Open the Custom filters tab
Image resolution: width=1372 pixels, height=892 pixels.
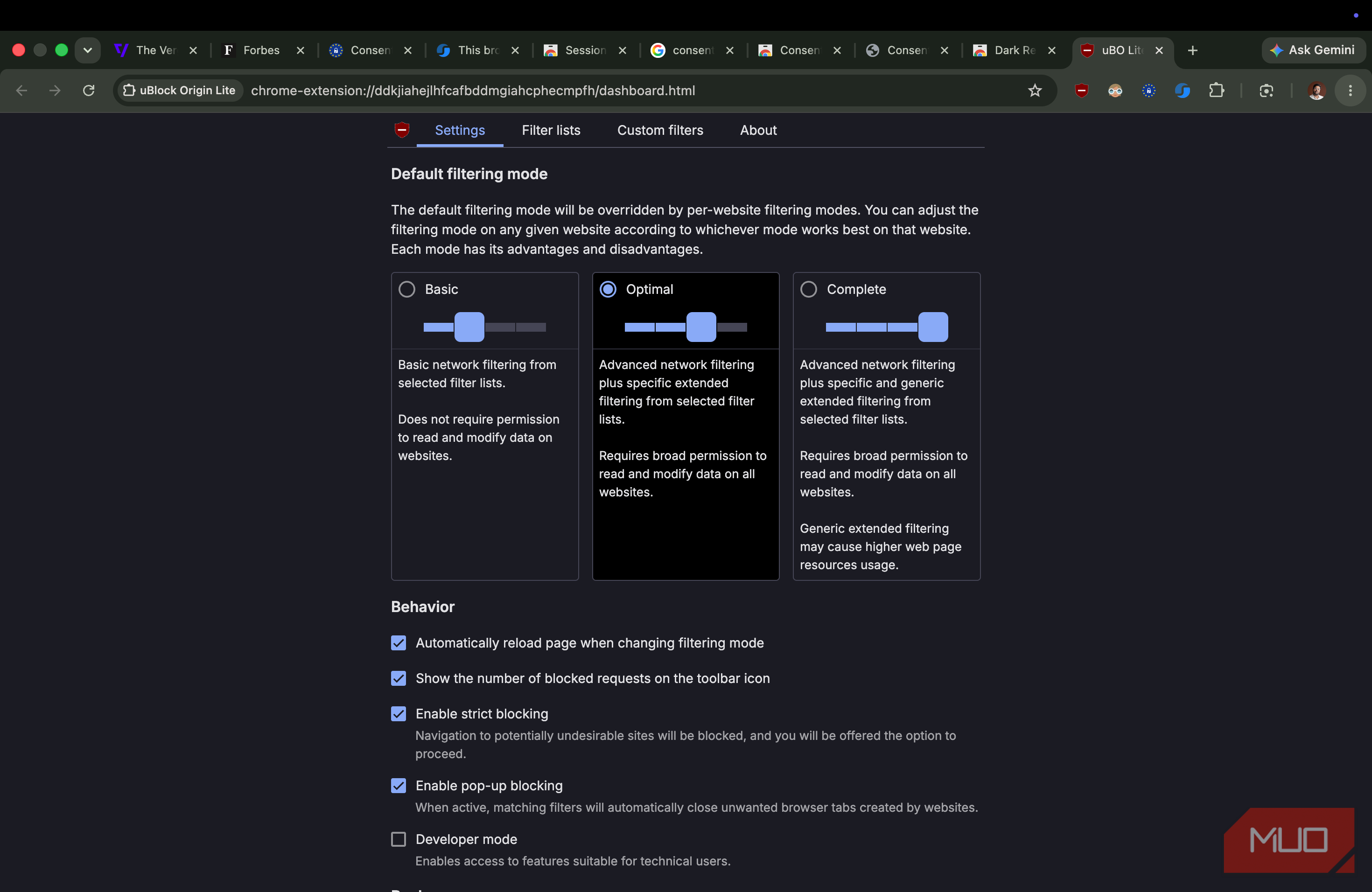pos(660,130)
